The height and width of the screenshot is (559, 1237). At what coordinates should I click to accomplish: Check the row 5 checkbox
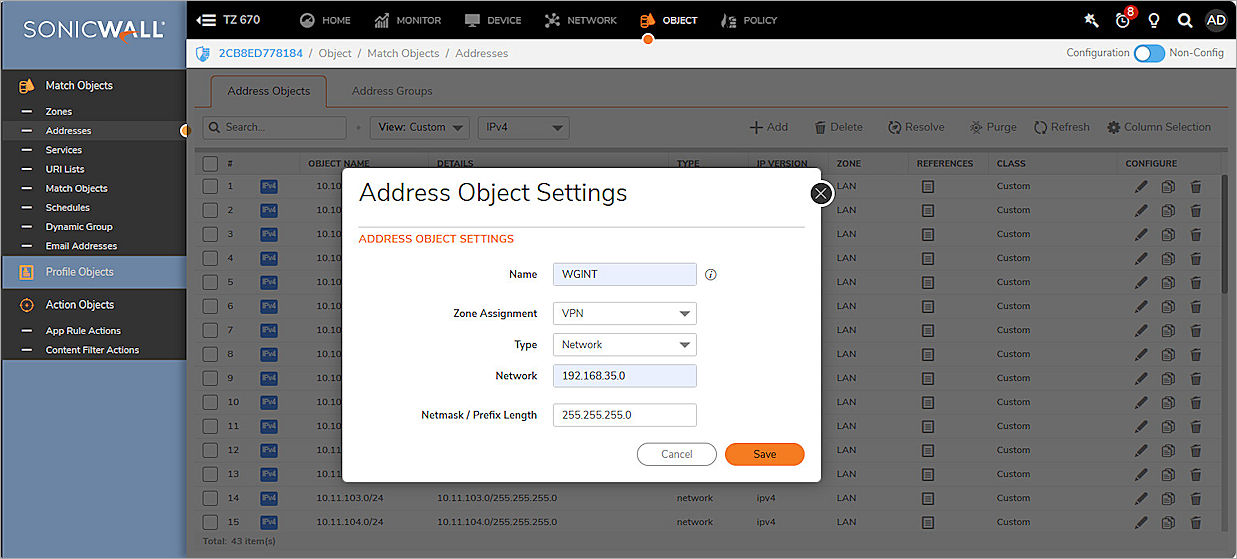(x=210, y=282)
